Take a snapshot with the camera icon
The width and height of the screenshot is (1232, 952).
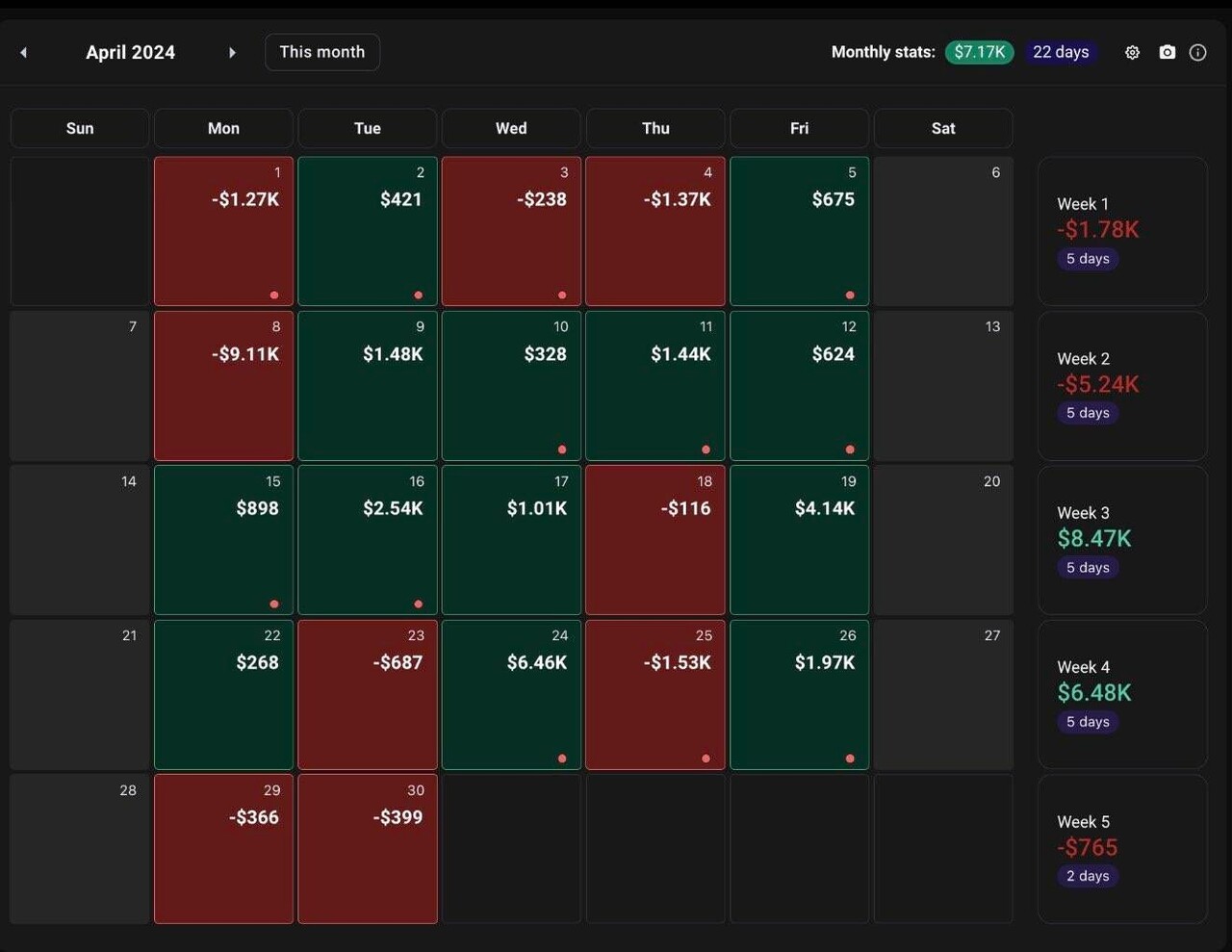coord(1168,52)
